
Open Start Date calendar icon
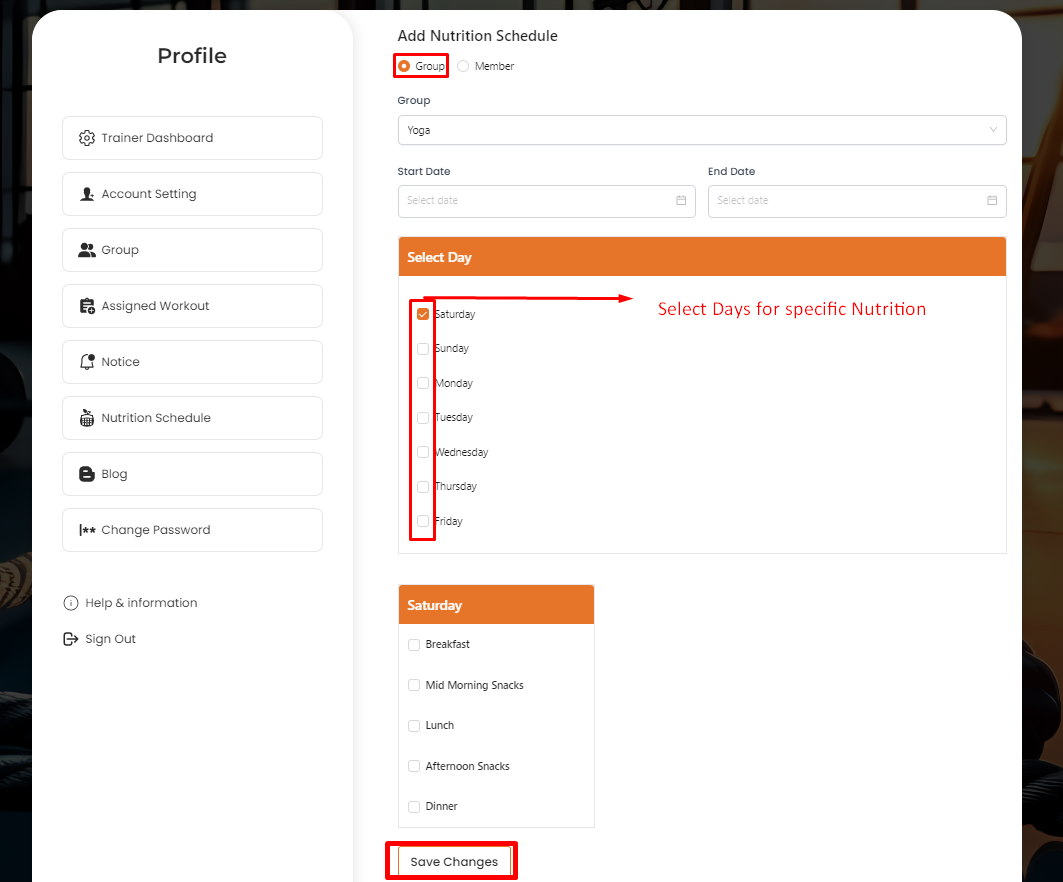coord(681,200)
